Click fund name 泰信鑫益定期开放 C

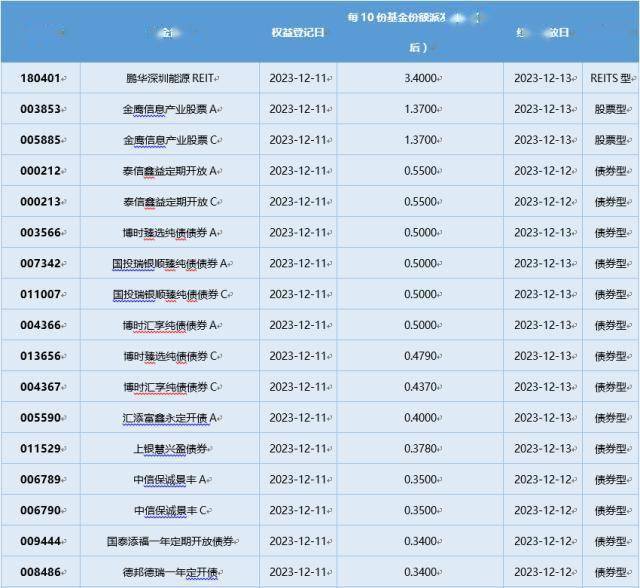point(171,202)
